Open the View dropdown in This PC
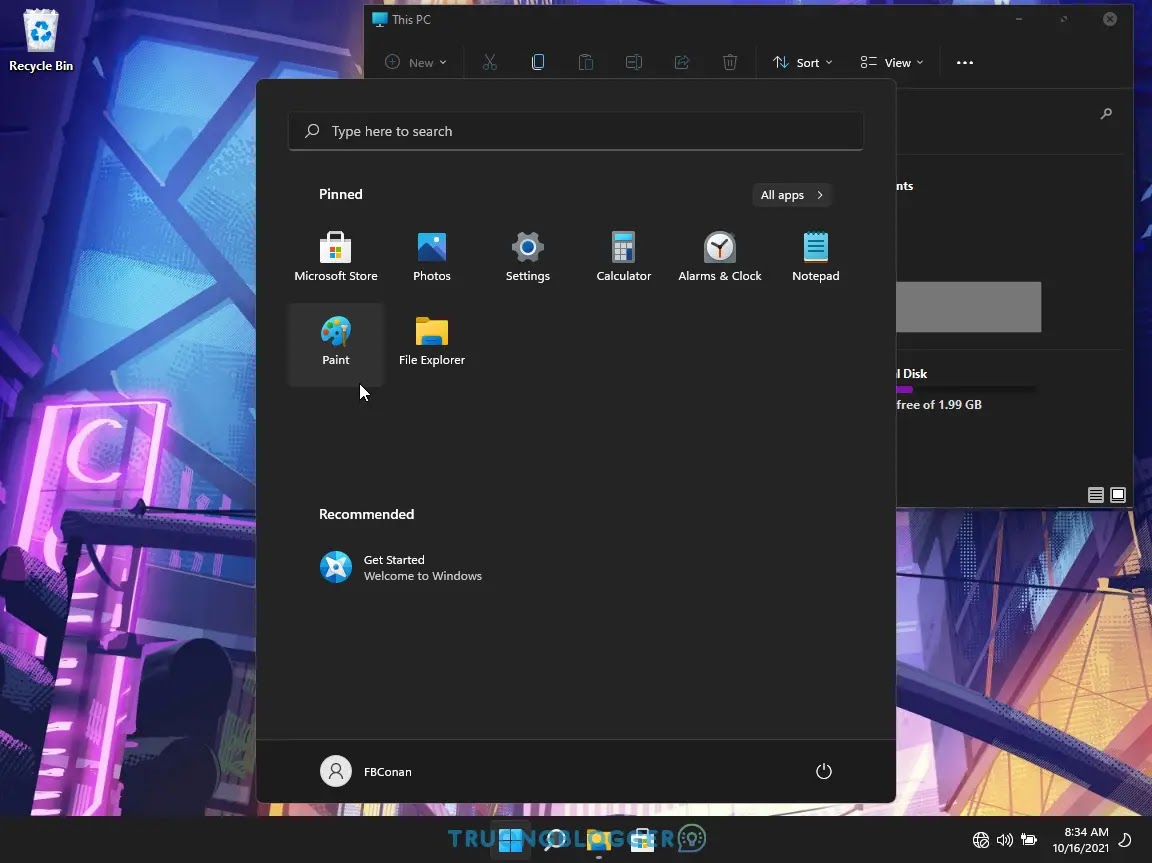The width and height of the screenshot is (1152, 863). pyautogui.click(x=892, y=62)
